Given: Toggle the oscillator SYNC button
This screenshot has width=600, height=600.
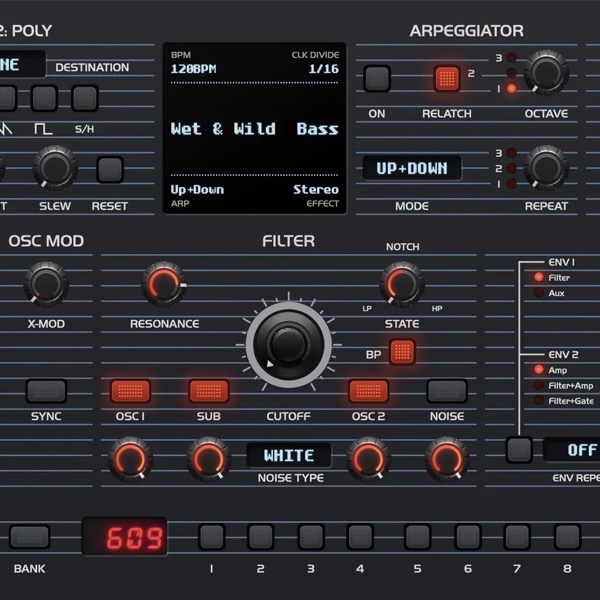Looking at the screenshot, I should 46,391.
